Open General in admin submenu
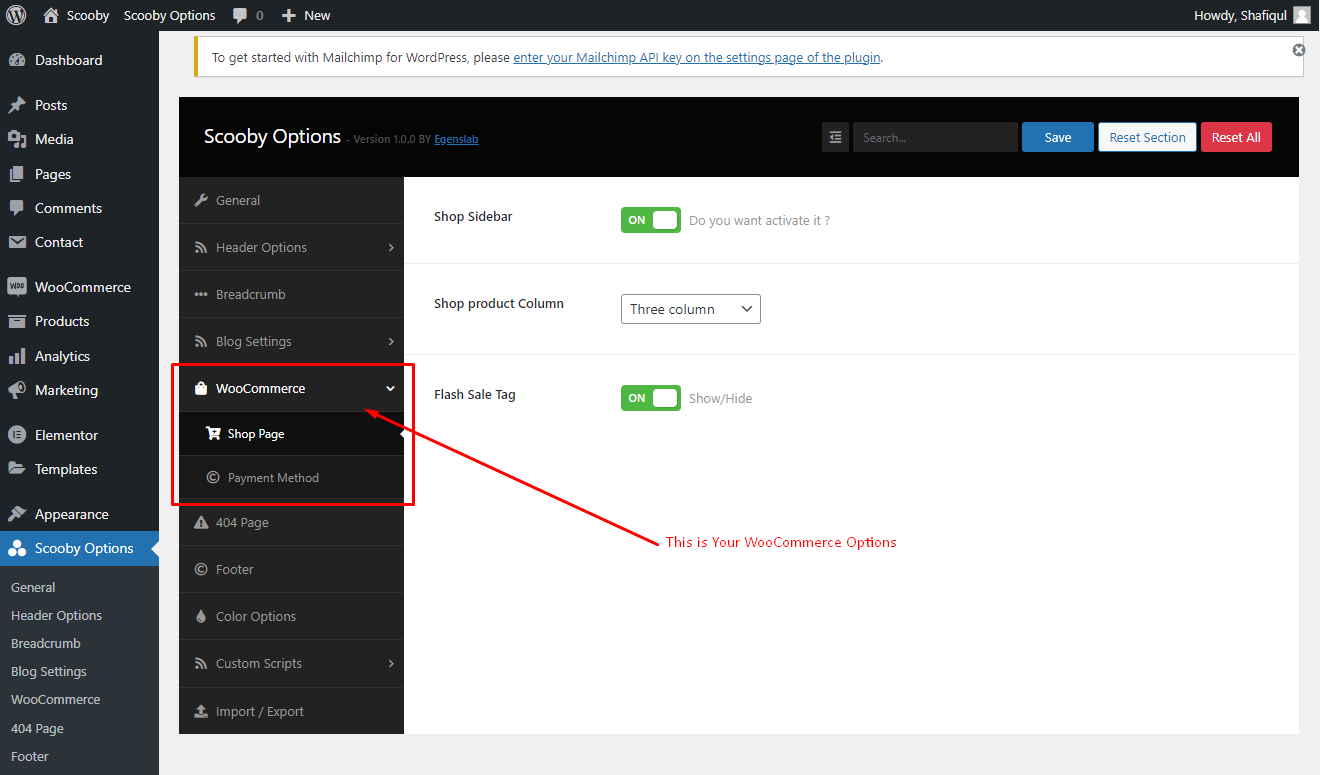 (33, 587)
